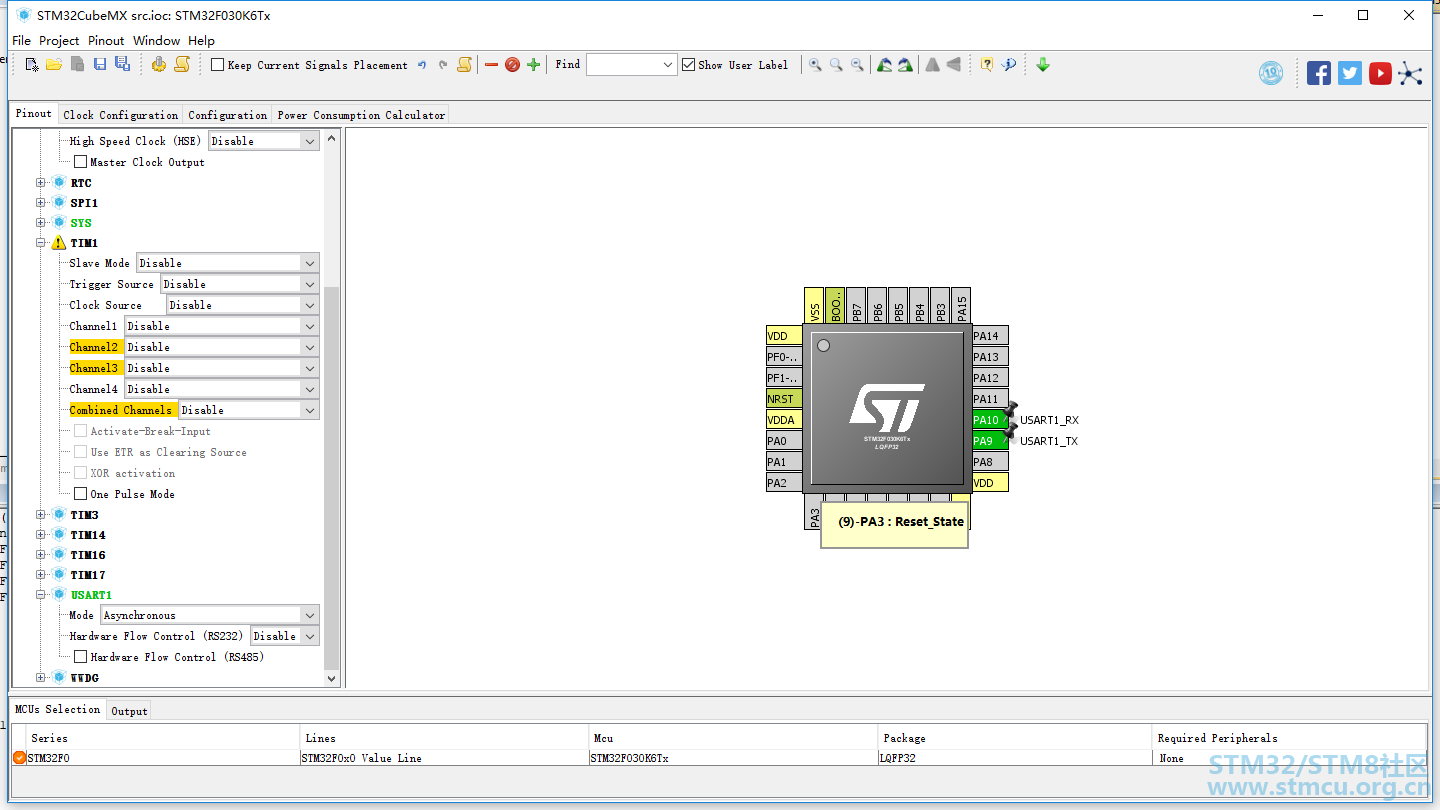Click the green PA9 pin on the chip
Viewport: 1440px width, 810px height.
pyautogui.click(x=990, y=441)
